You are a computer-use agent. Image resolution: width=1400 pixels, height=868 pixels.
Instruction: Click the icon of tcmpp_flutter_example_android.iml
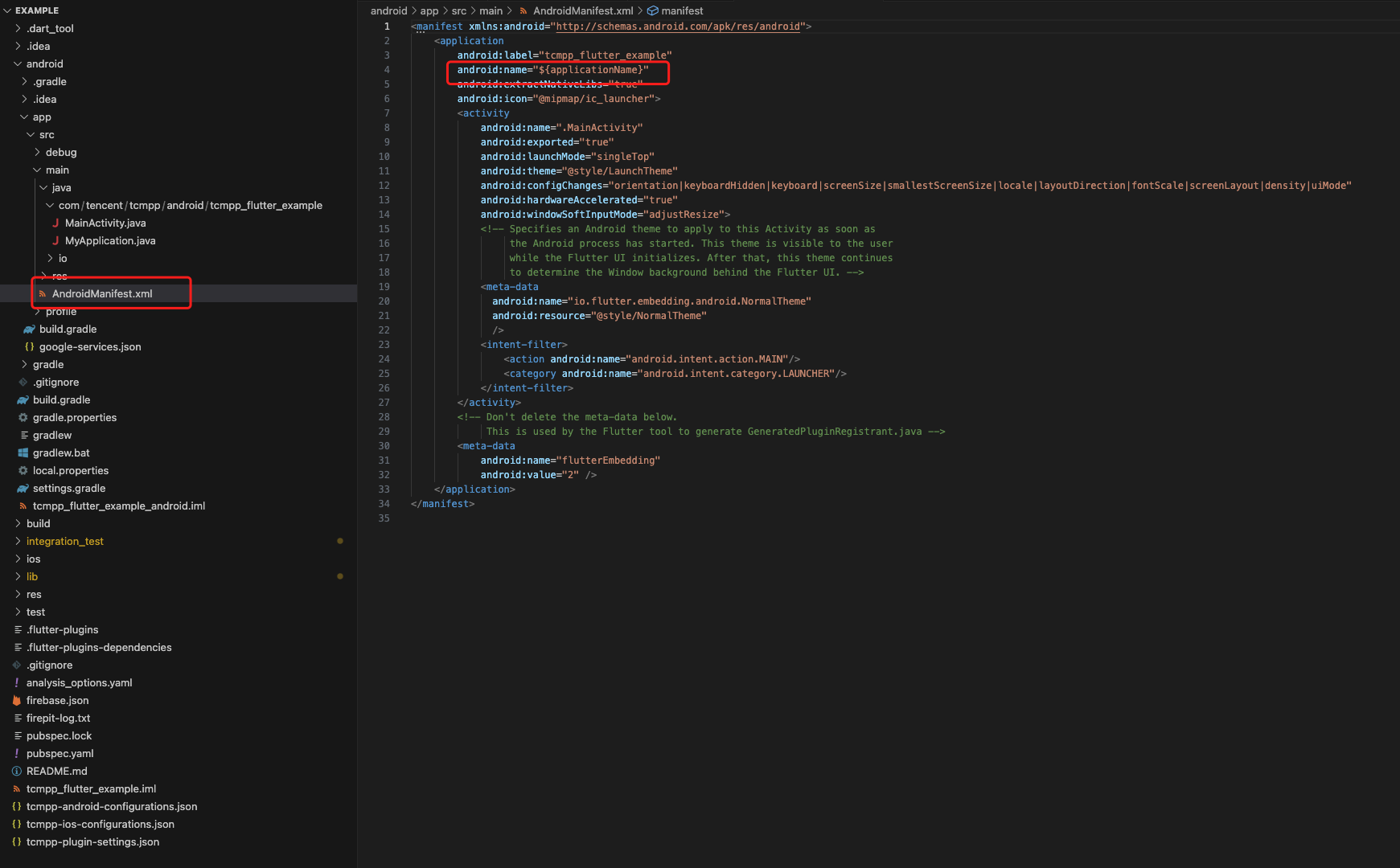tap(23, 506)
